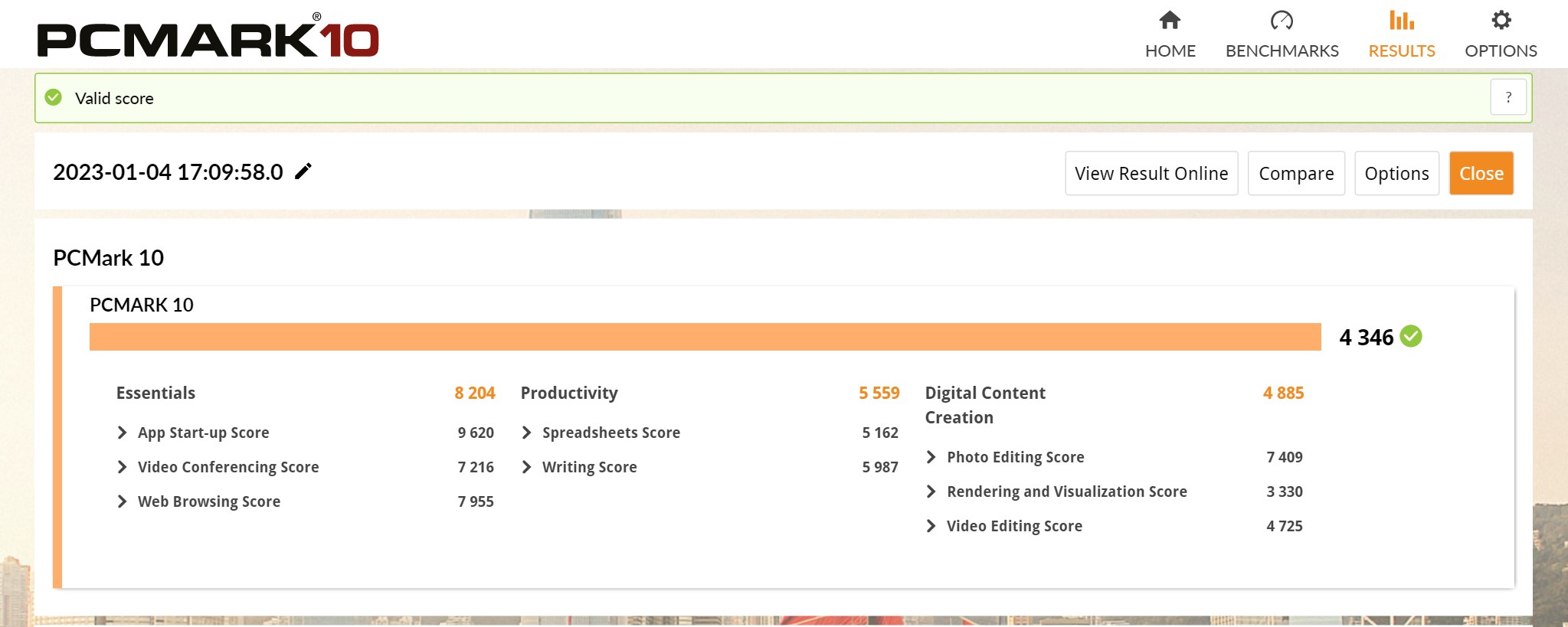Click the Digital Content Creation score 4 885
Screen dimensions: 1568x627
pyautogui.click(x=1284, y=393)
